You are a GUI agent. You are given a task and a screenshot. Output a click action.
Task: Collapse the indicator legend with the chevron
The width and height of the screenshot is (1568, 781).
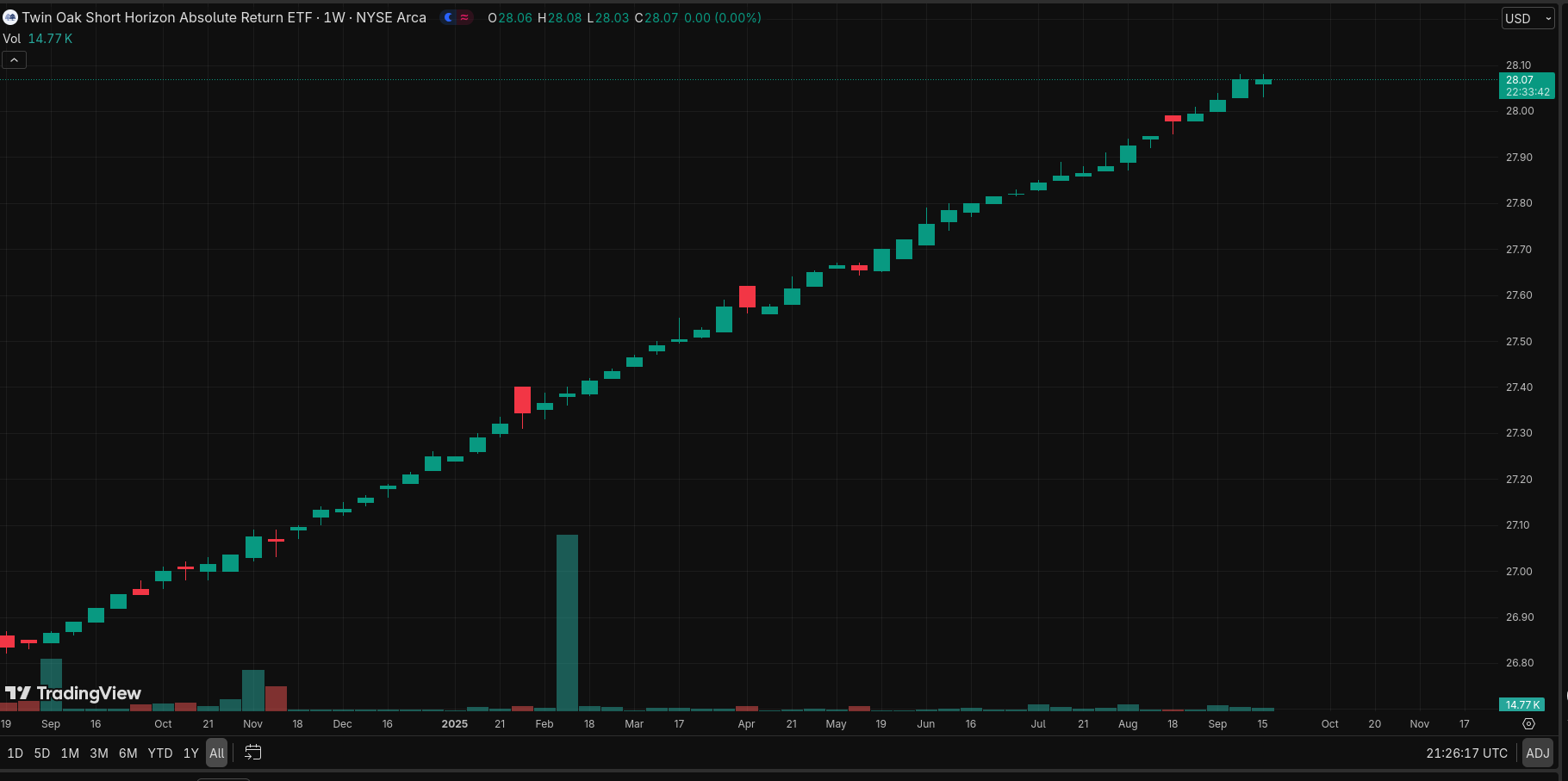15,59
